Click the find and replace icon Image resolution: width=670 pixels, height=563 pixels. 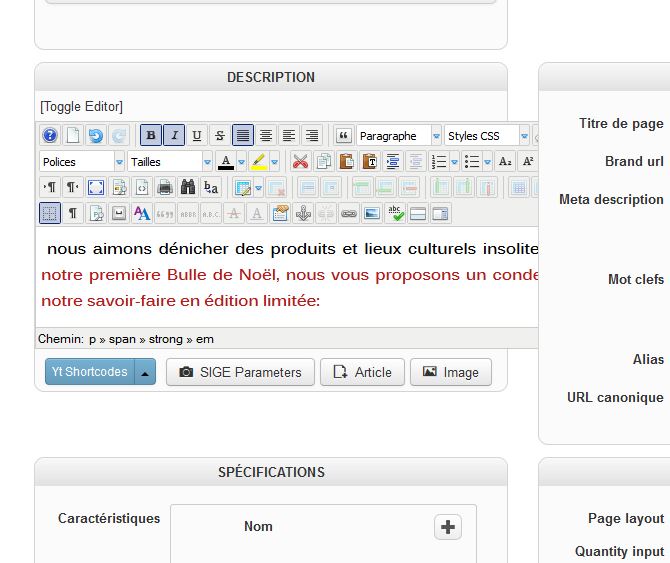coord(211,188)
